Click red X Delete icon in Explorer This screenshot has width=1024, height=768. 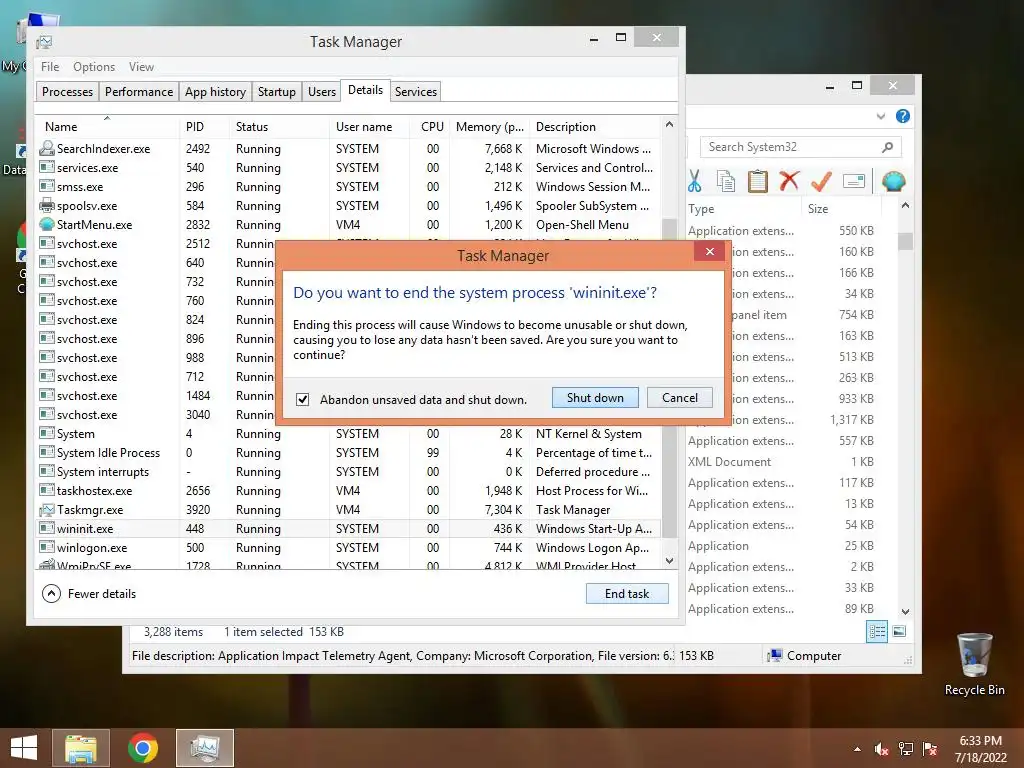click(x=789, y=181)
